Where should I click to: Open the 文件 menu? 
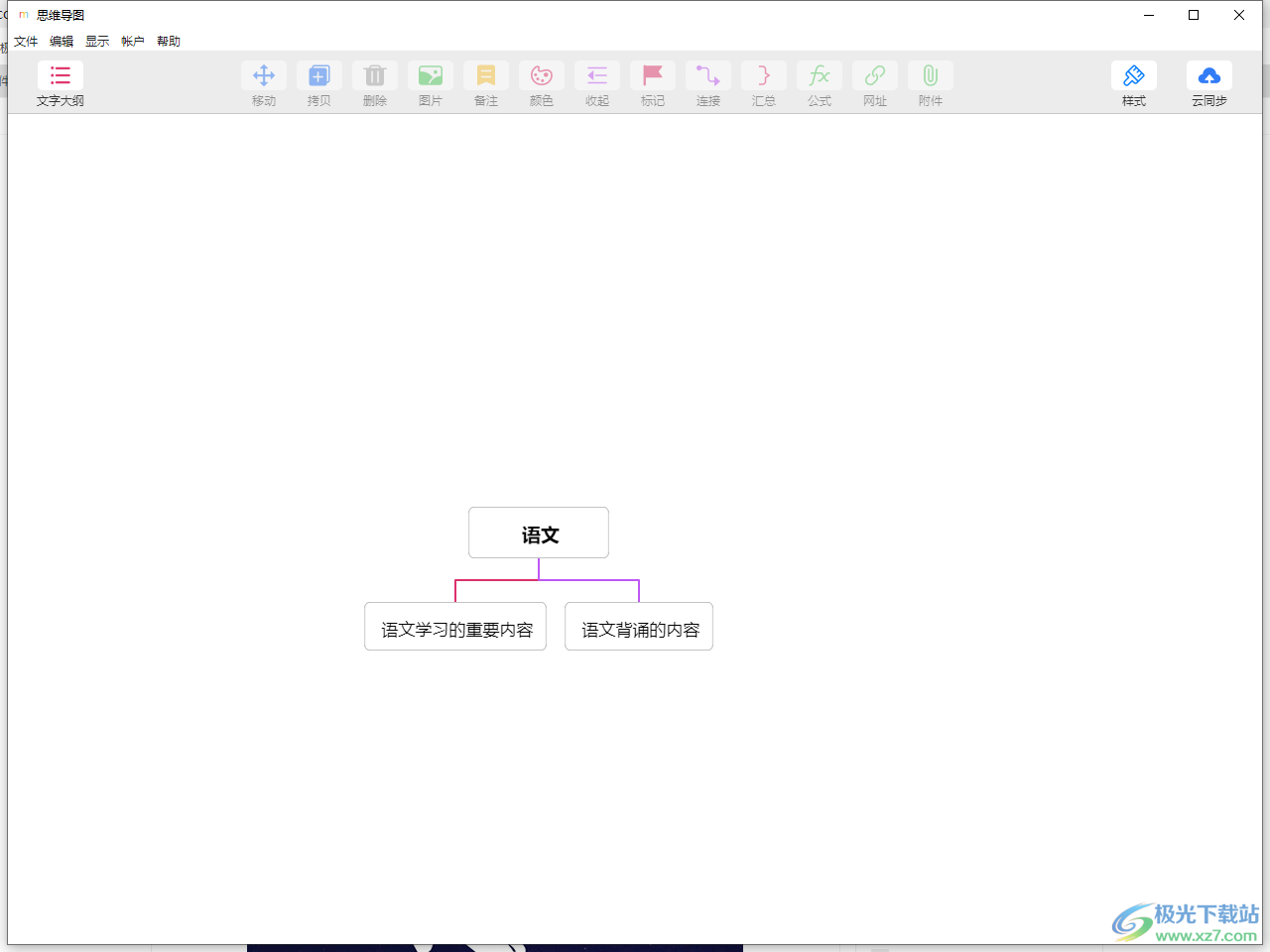[x=26, y=42]
